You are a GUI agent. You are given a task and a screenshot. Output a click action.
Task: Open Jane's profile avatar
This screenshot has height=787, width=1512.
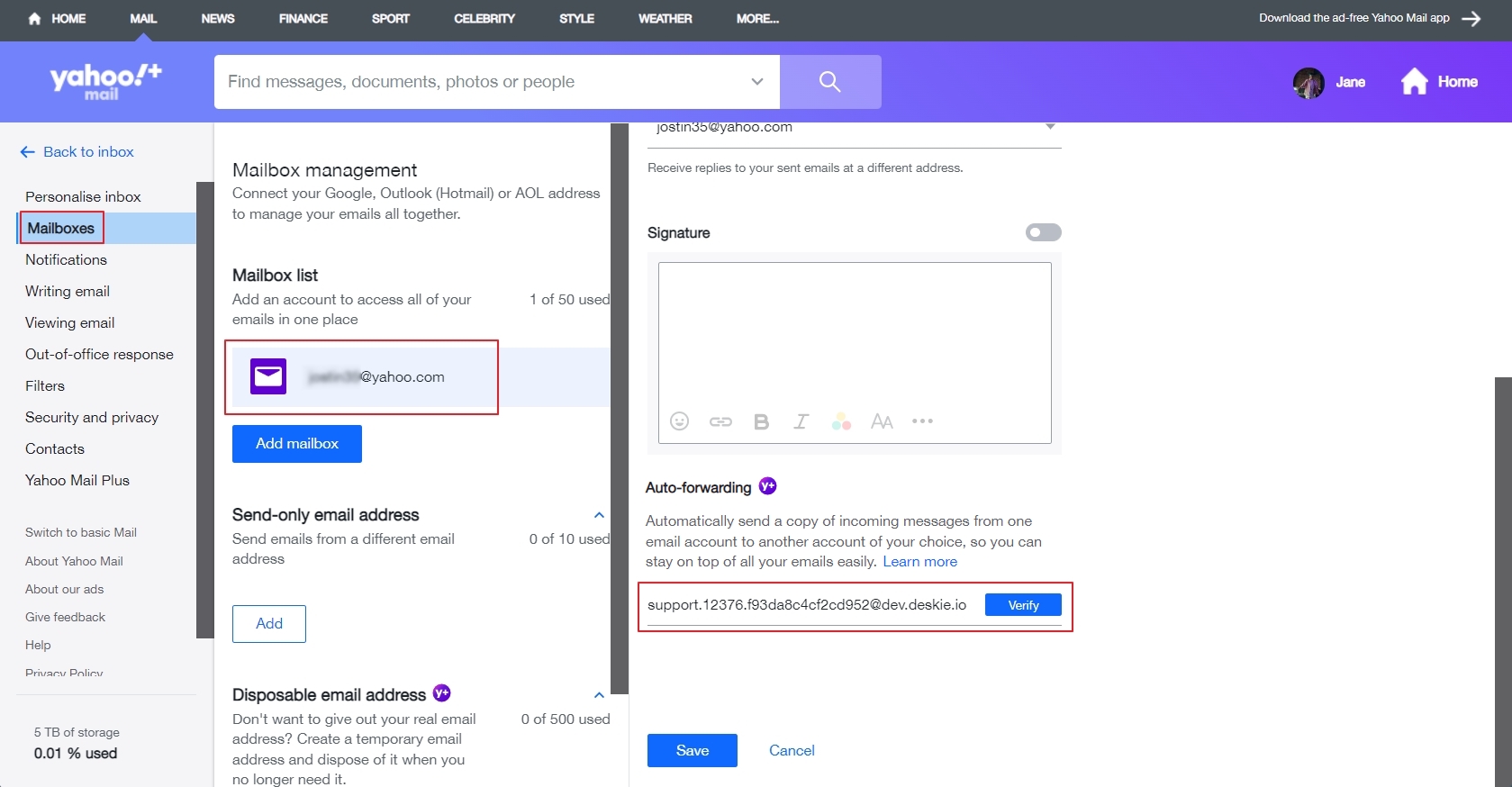[x=1308, y=82]
